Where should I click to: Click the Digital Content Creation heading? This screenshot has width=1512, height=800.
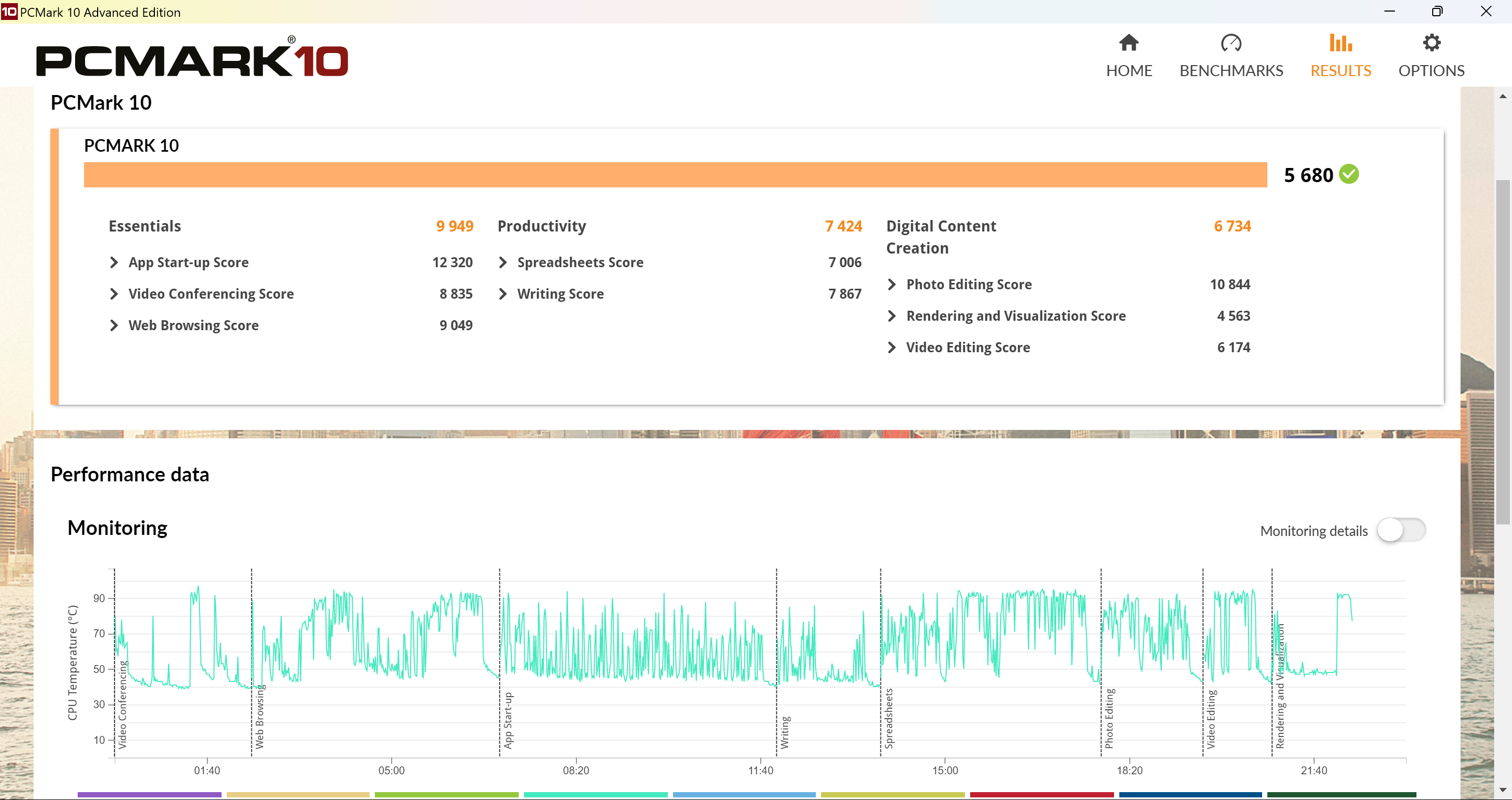point(941,237)
